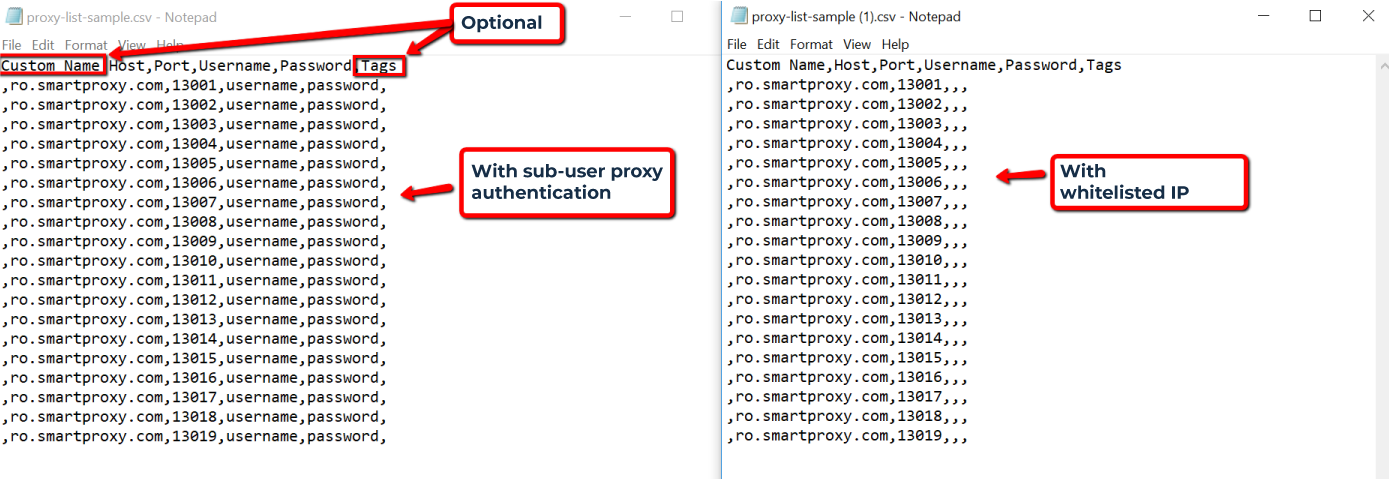Select the 13009,,, line in right window

coord(848,241)
